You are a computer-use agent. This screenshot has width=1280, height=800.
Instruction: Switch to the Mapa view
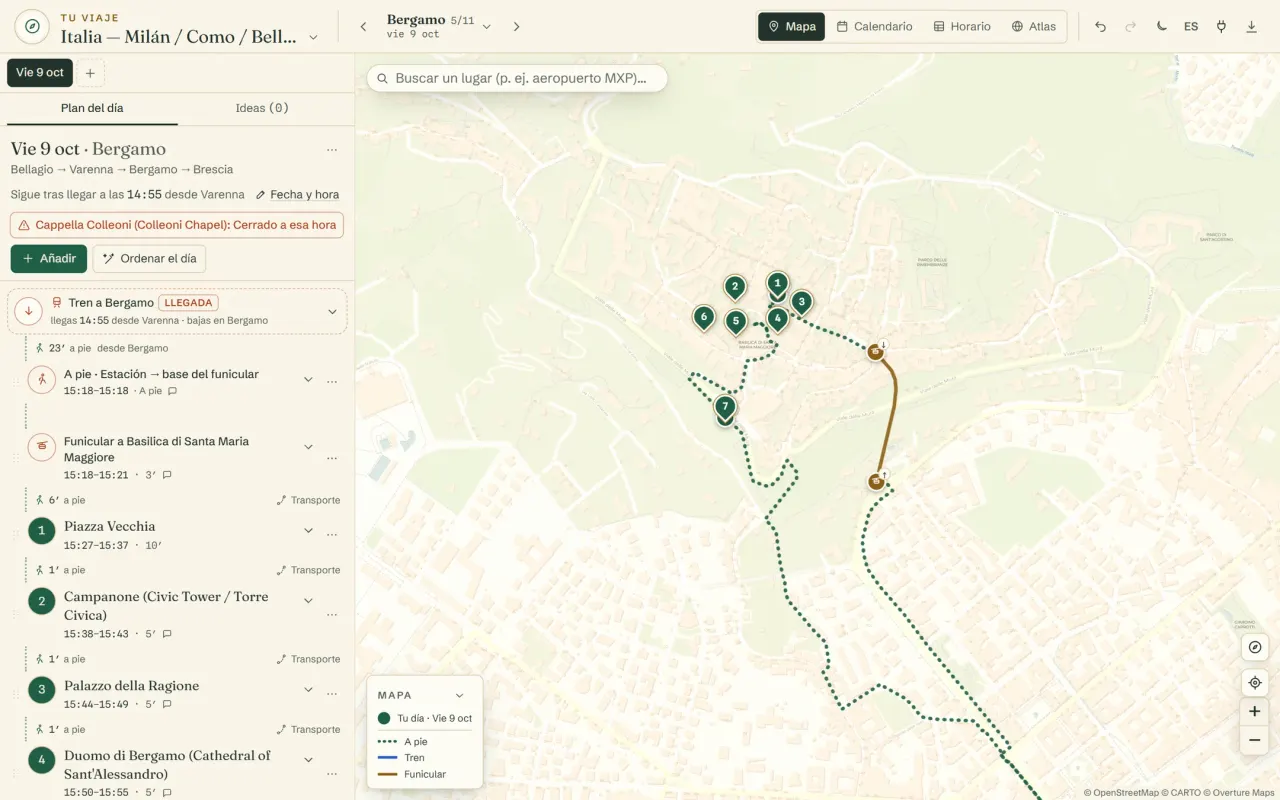click(791, 26)
